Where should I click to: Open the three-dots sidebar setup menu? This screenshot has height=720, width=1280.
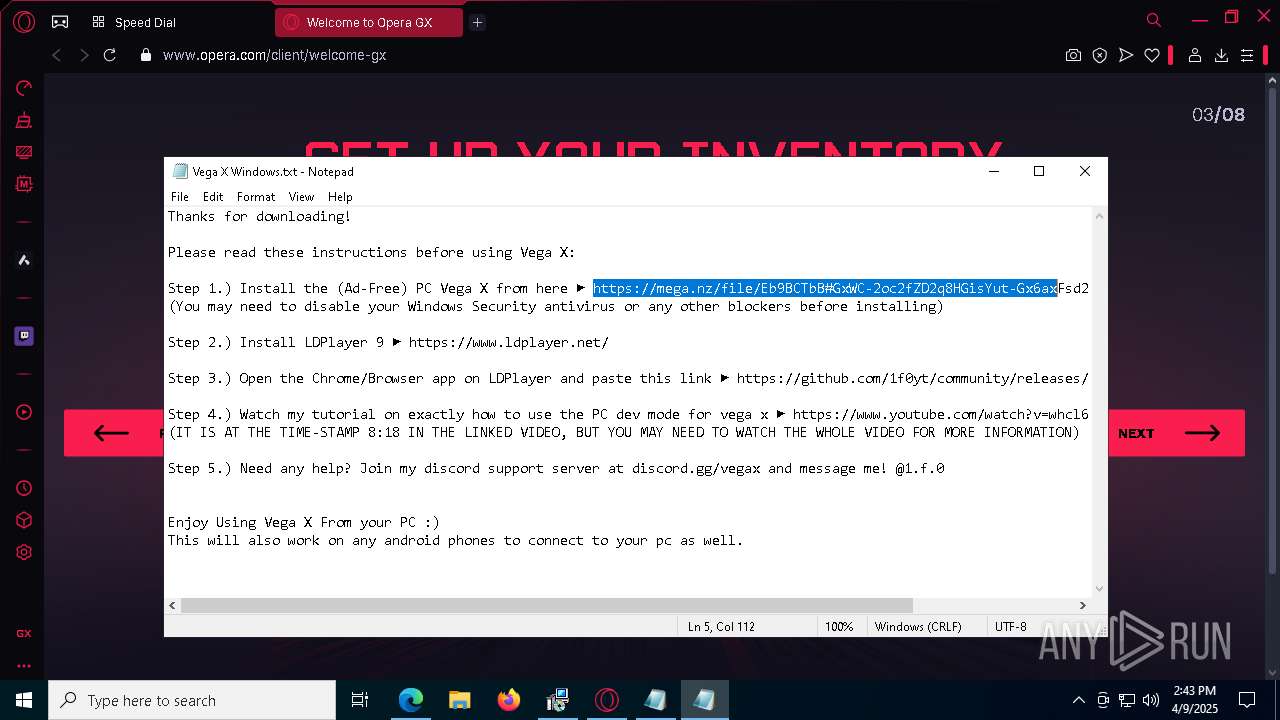[24, 665]
